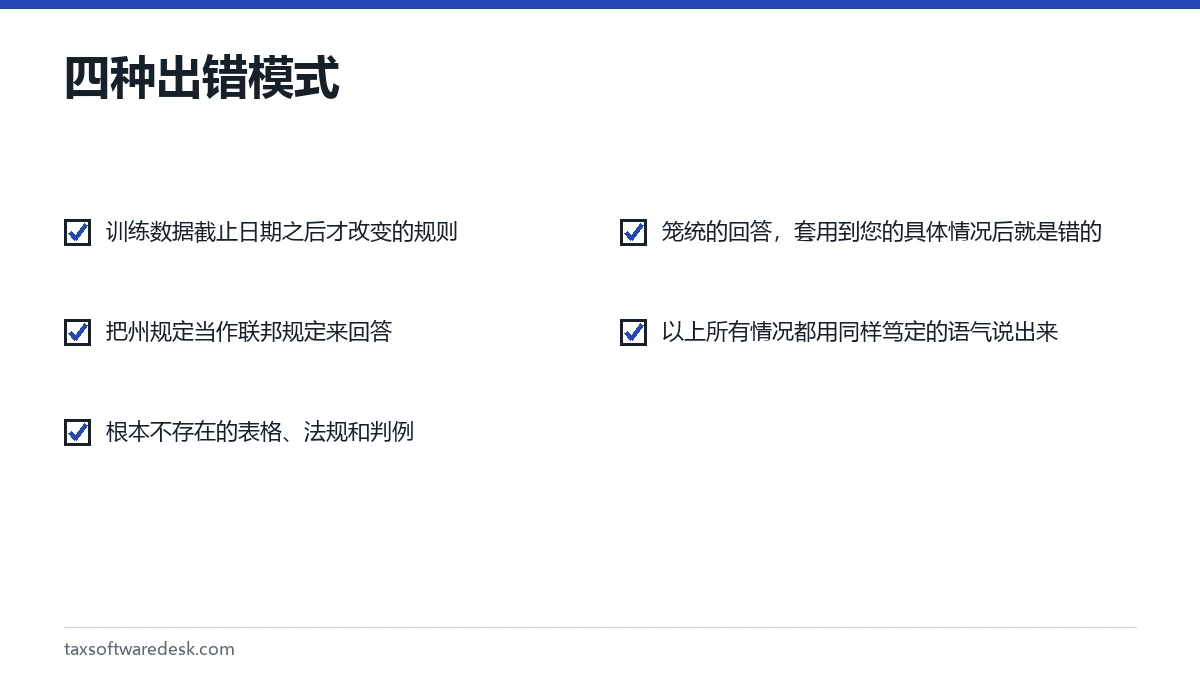Toggle checkbox beside 把州规定当作联邦规定来回答

click(x=78, y=332)
